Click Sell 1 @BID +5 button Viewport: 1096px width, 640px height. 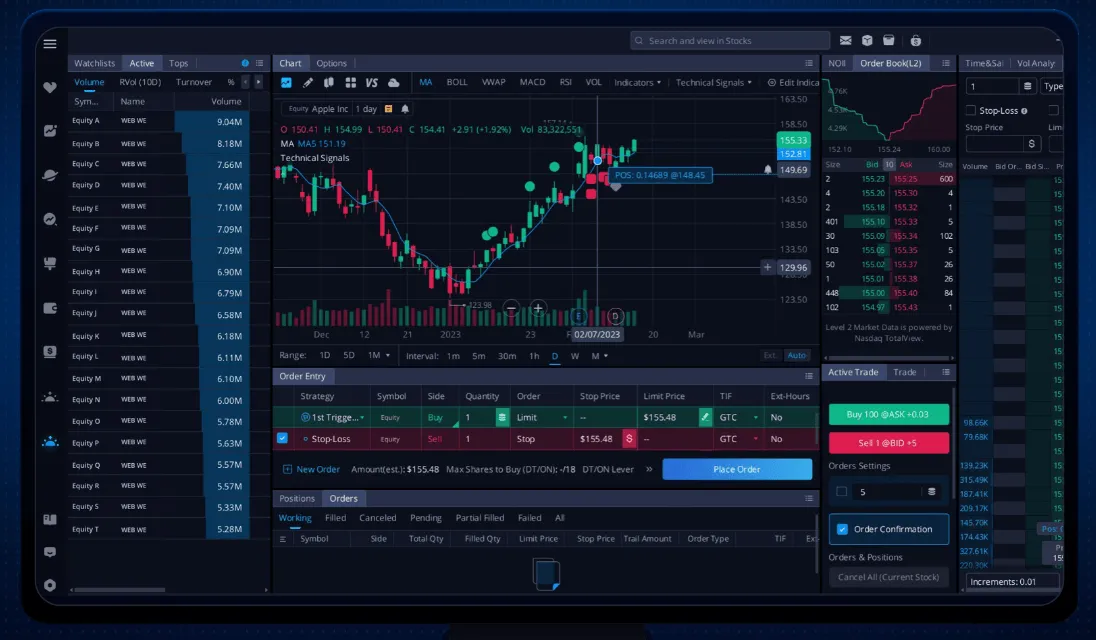(888, 442)
